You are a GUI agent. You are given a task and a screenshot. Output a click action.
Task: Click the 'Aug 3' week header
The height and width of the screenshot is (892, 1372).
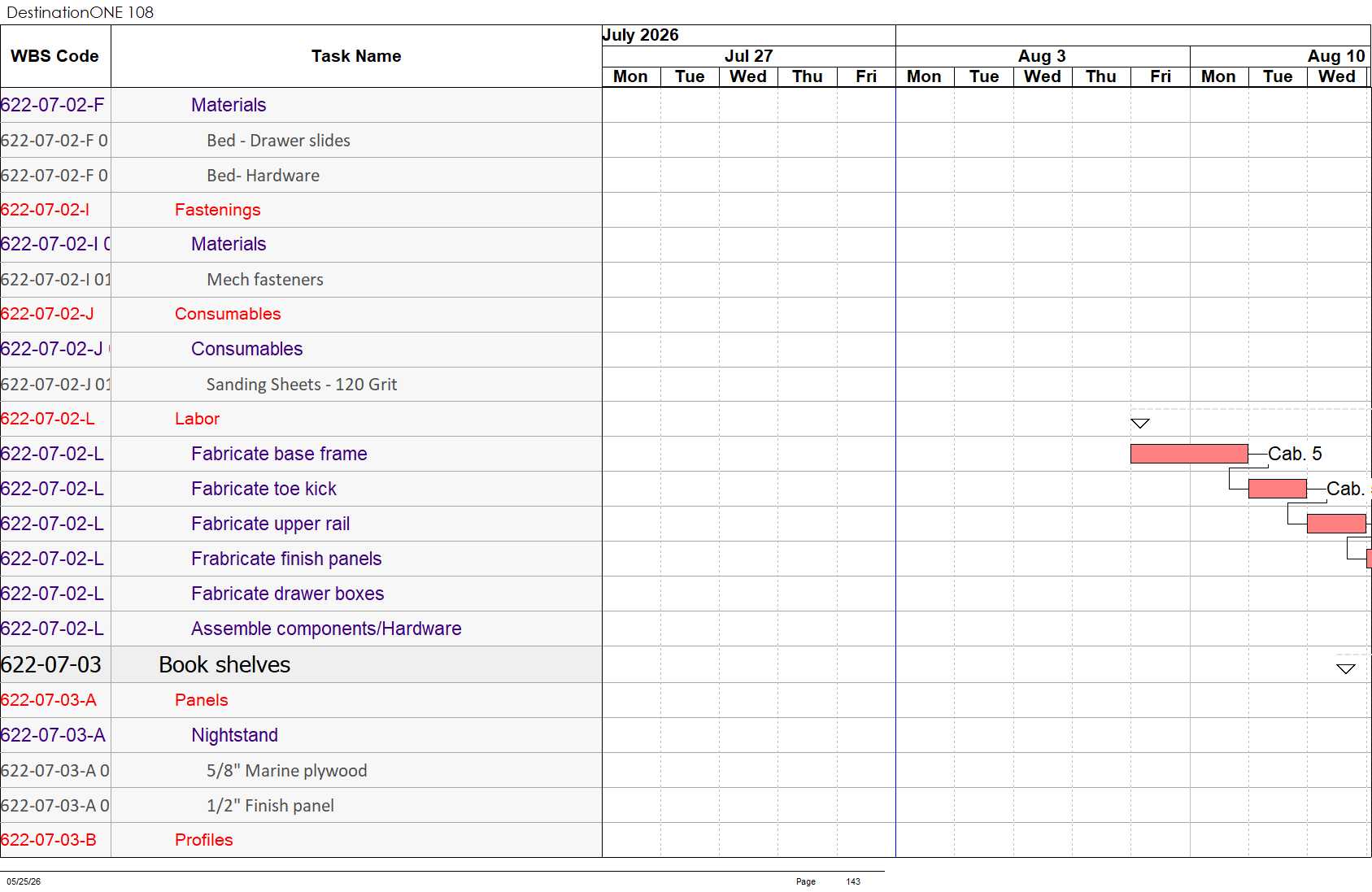point(1042,56)
